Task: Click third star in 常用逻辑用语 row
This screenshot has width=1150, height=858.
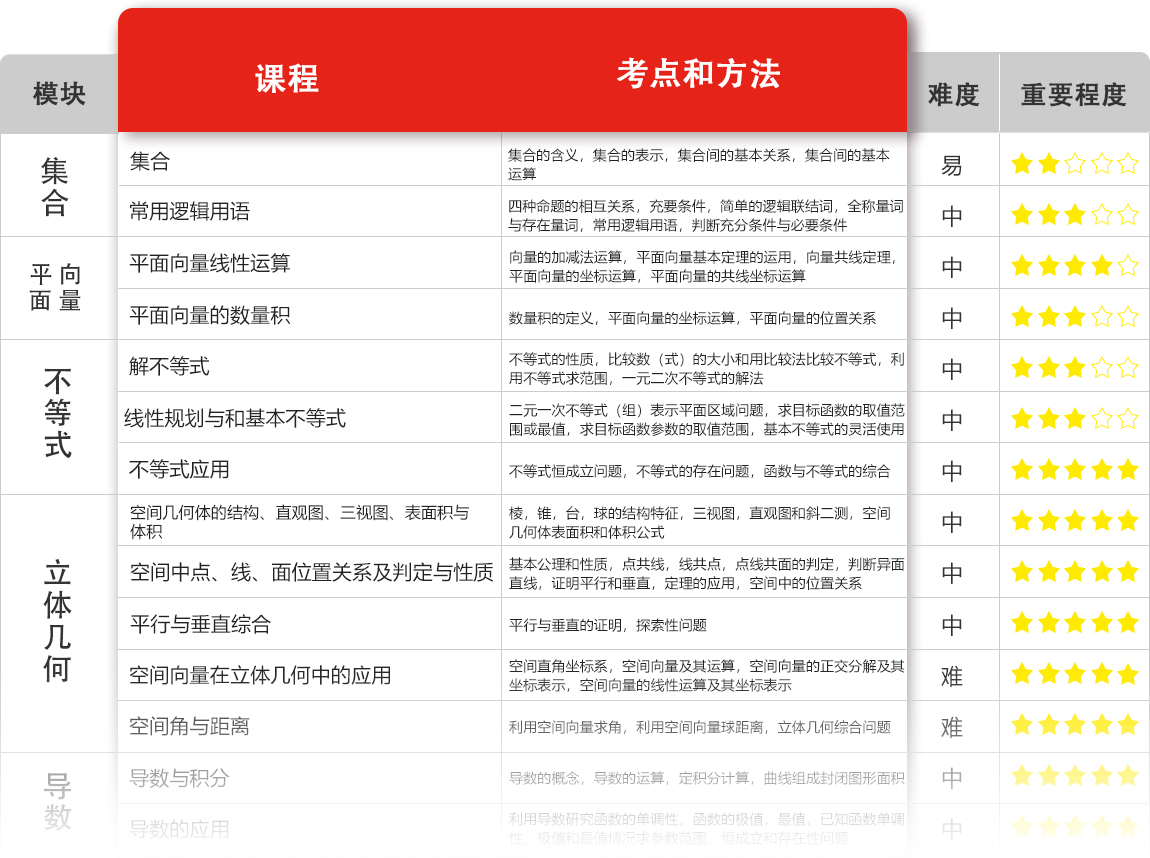Action: click(1075, 215)
